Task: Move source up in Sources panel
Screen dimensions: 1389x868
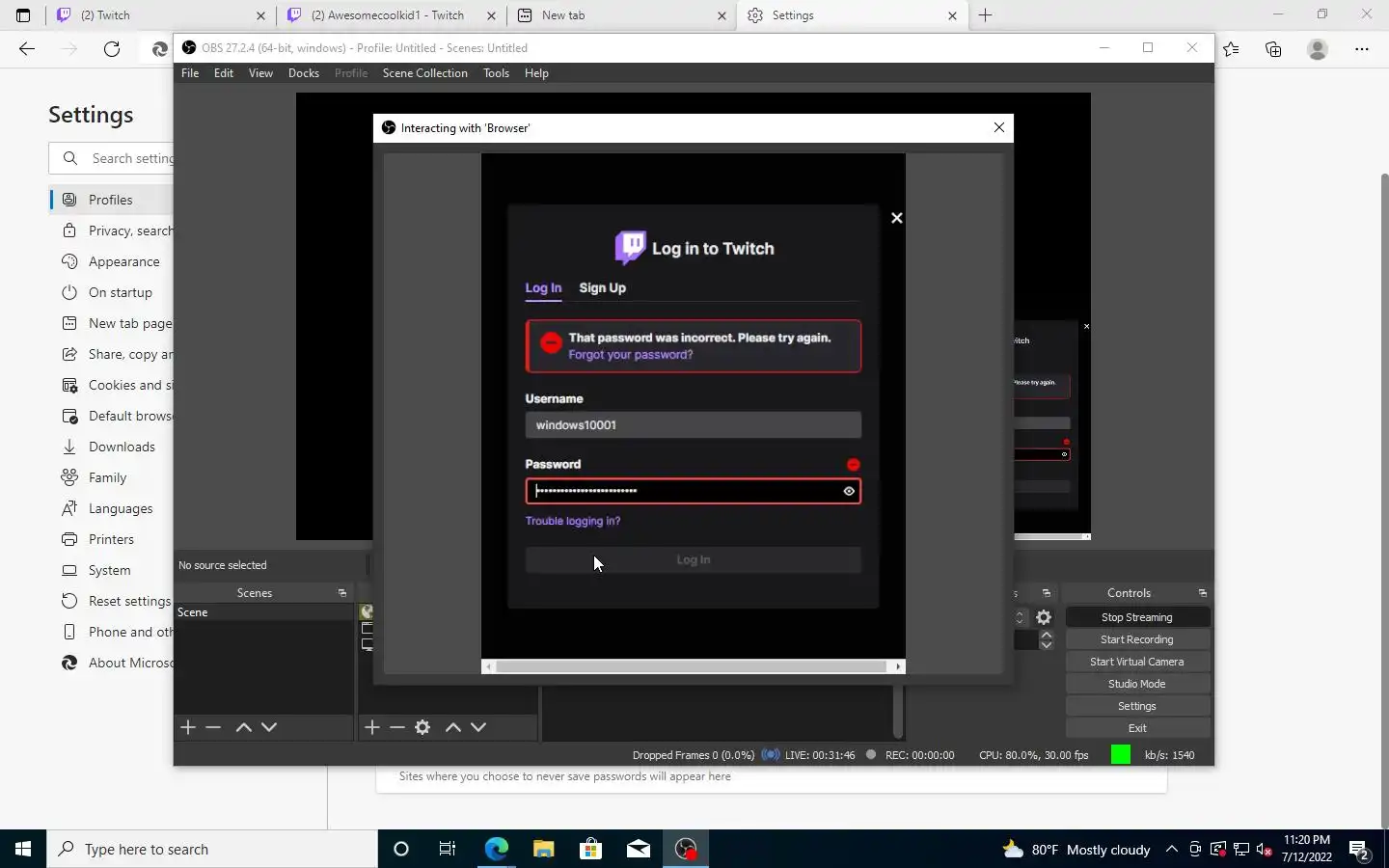Action: (x=453, y=727)
